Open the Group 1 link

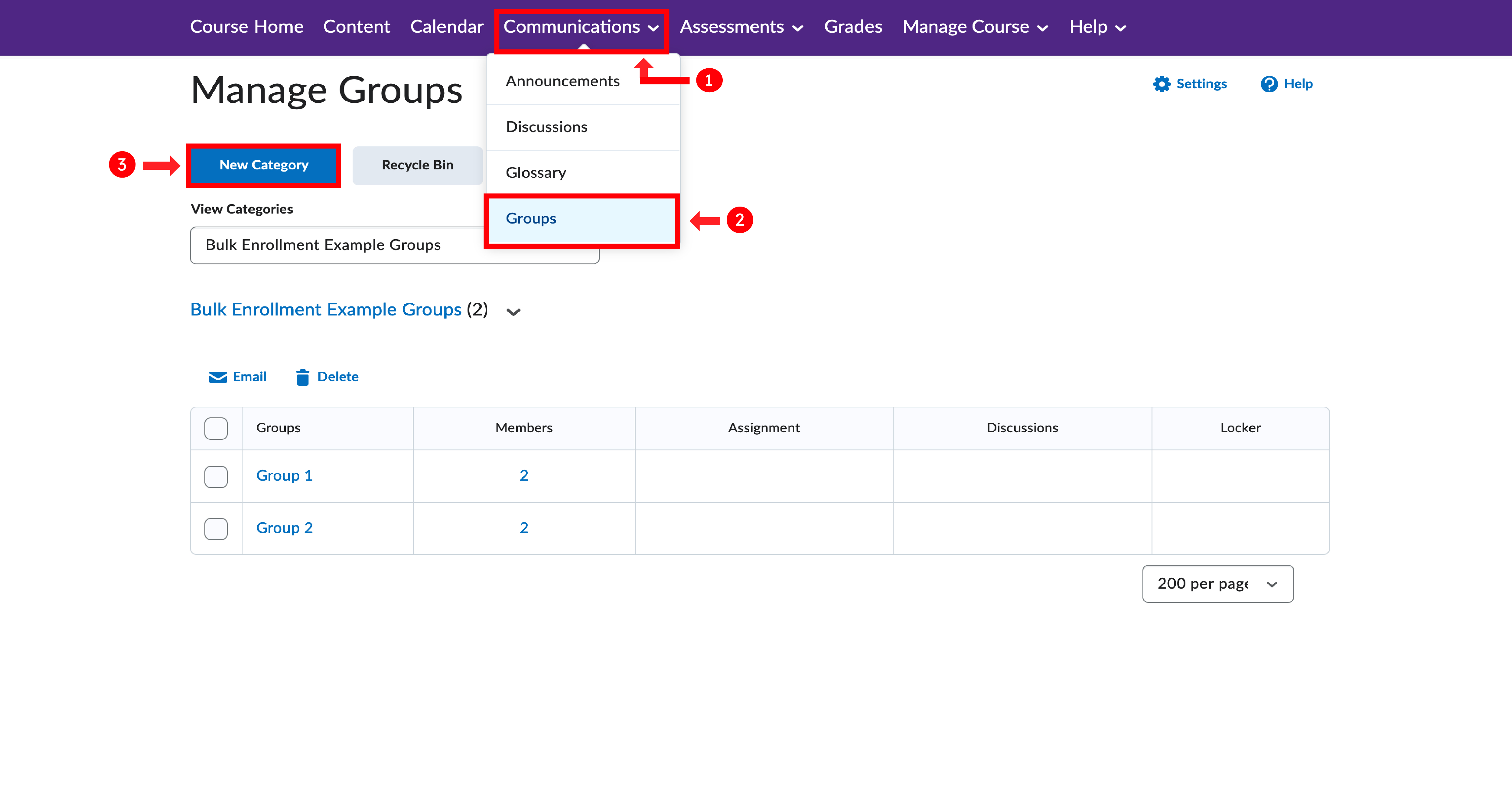click(x=284, y=475)
